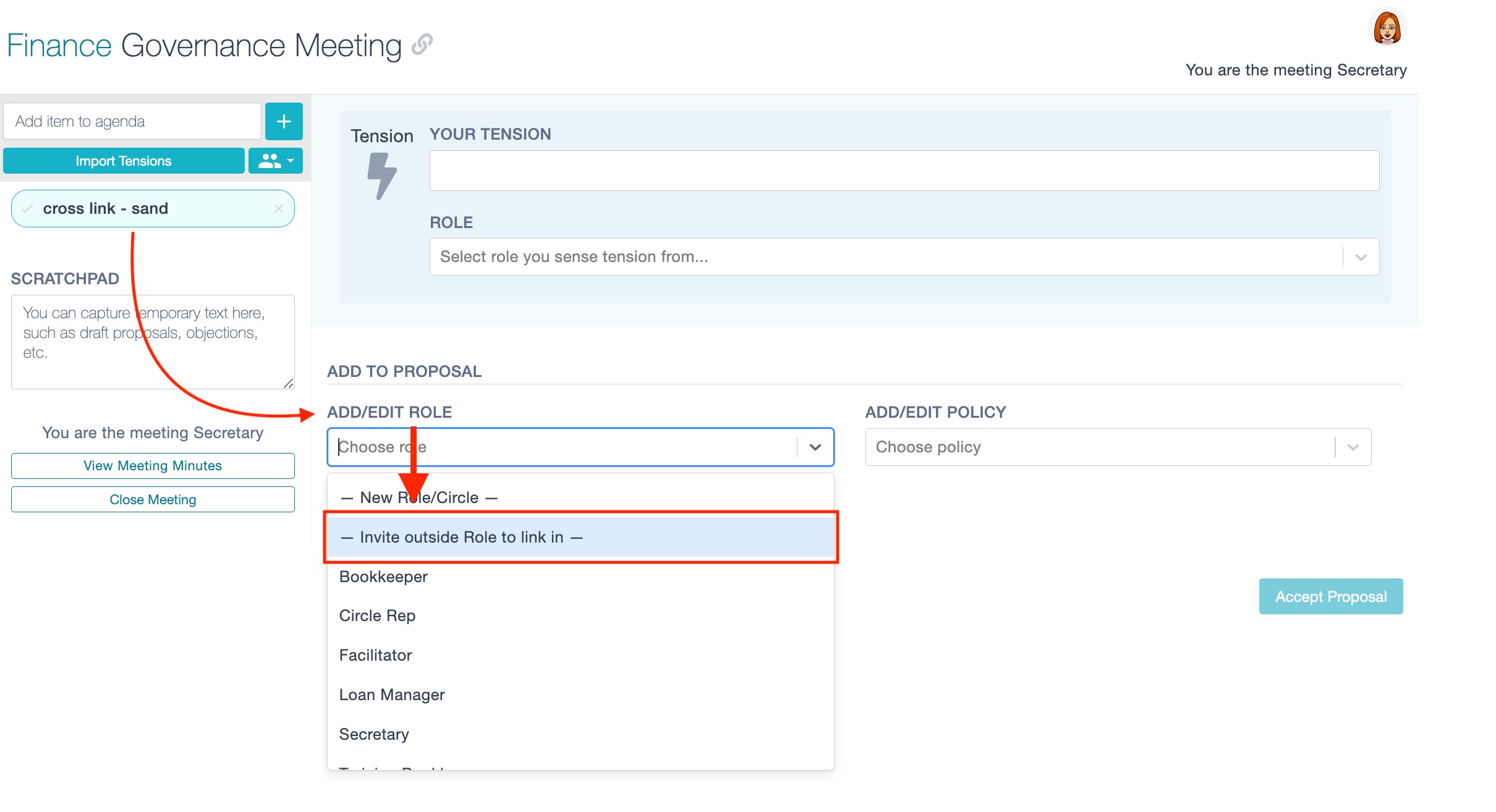Open the participants dropdown button
Image resolution: width=1496 pixels, height=812 pixels.
click(x=276, y=161)
